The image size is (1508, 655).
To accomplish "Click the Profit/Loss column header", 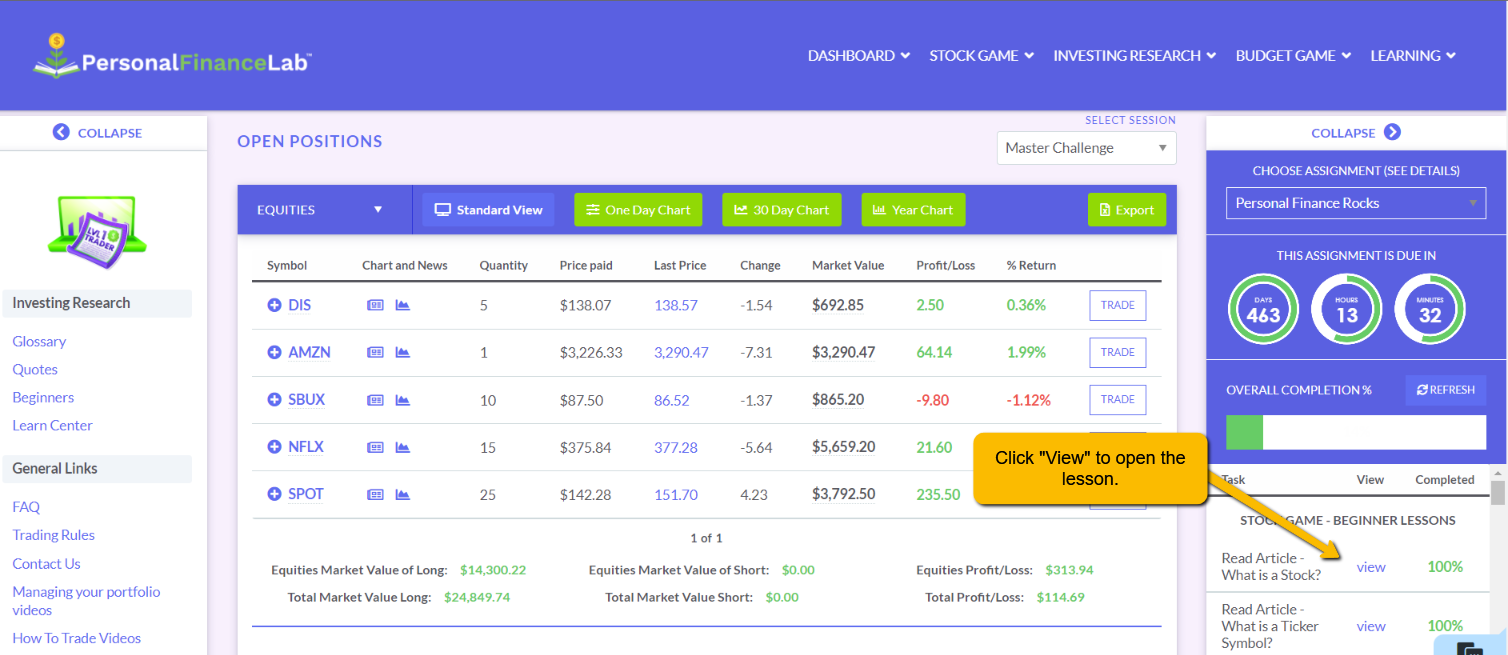I will pos(944,265).
